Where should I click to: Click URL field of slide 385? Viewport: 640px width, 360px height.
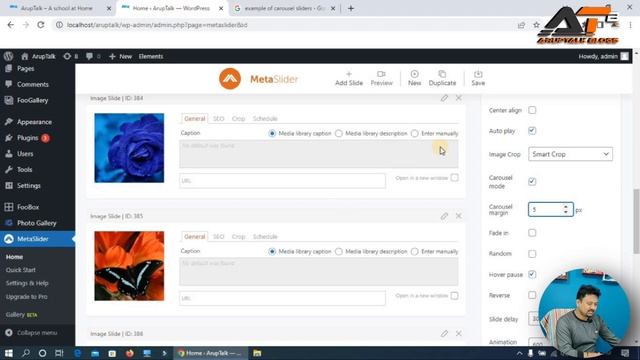(282, 298)
